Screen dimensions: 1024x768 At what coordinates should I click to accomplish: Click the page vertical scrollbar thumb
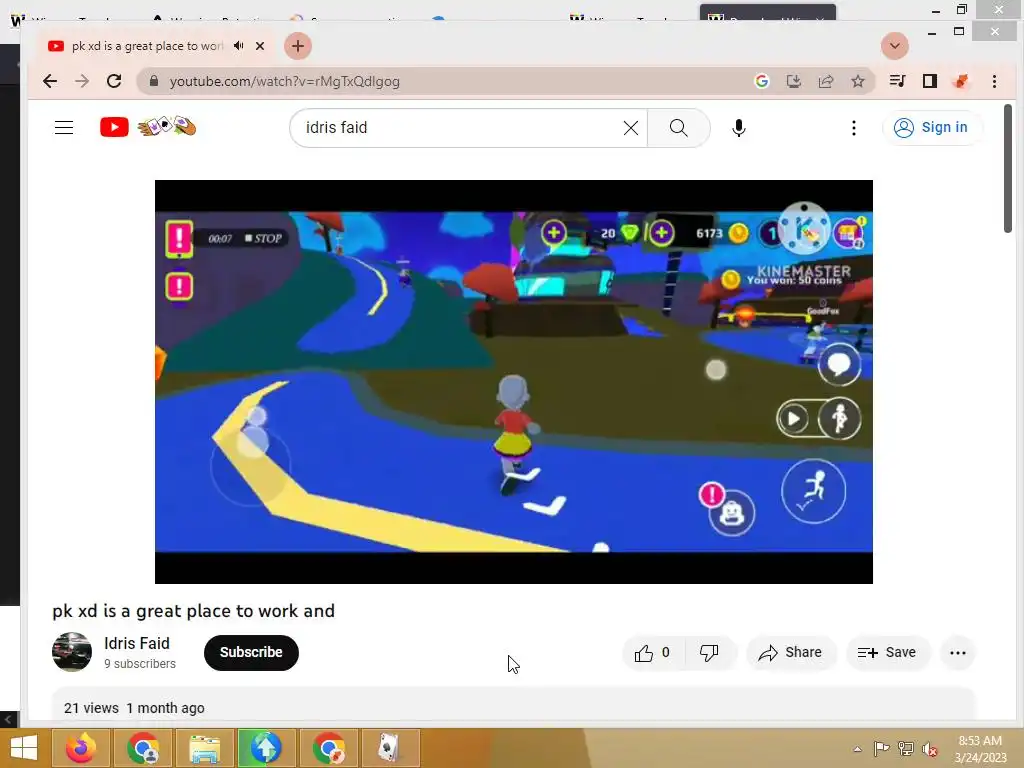(1008, 168)
